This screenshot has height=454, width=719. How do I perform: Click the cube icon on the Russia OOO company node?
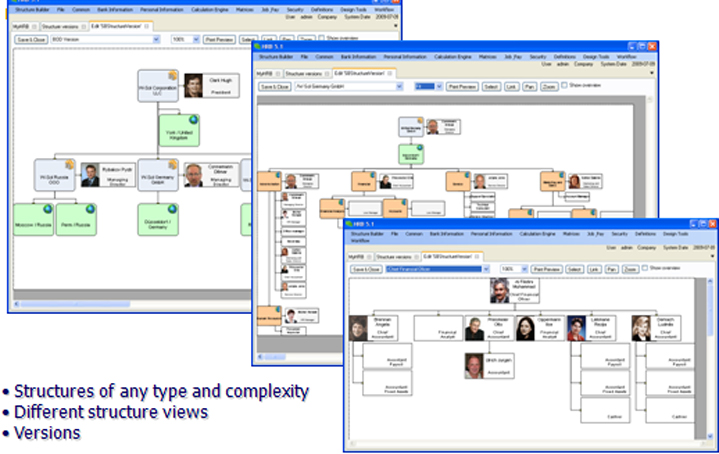[x=69, y=165]
